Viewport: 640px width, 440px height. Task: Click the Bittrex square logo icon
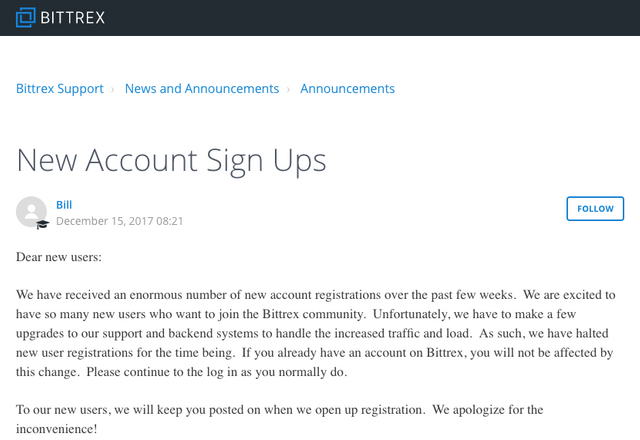pos(25,17)
